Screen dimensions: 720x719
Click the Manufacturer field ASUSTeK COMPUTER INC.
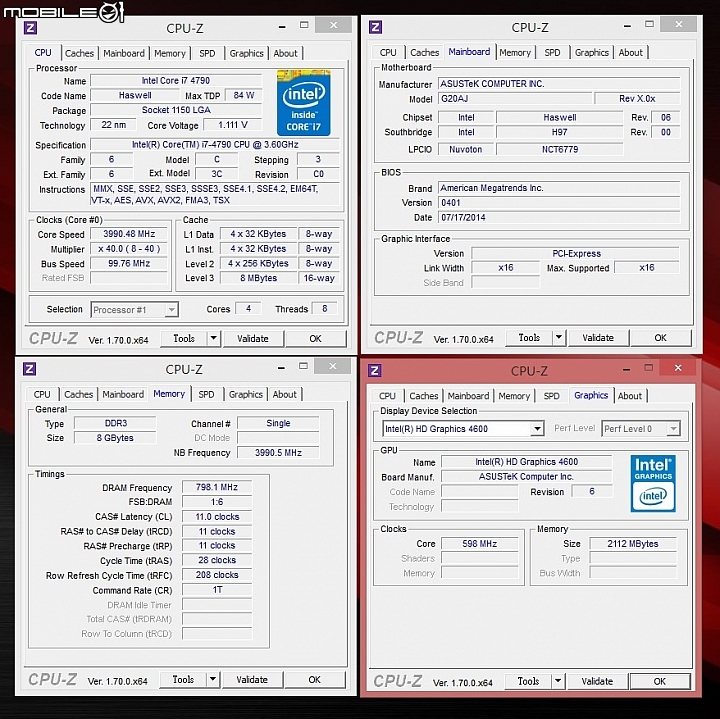click(x=559, y=84)
